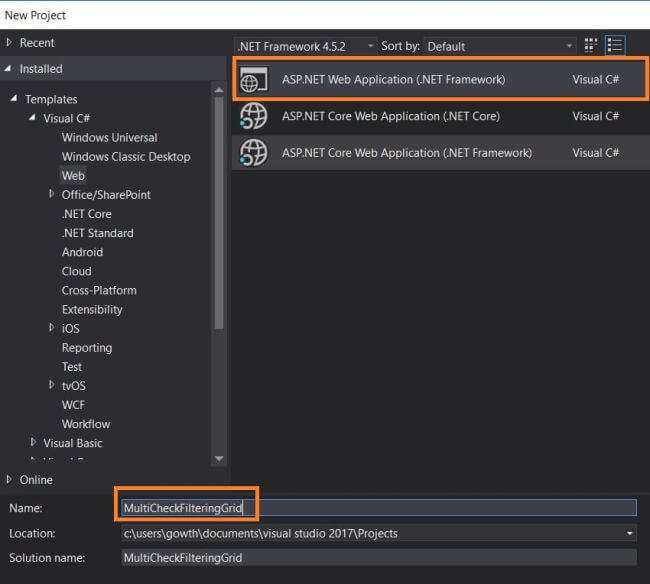Viewport: 650px width, 584px height.
Task: Expand the Recent section
Action: [x=9, y=42]
